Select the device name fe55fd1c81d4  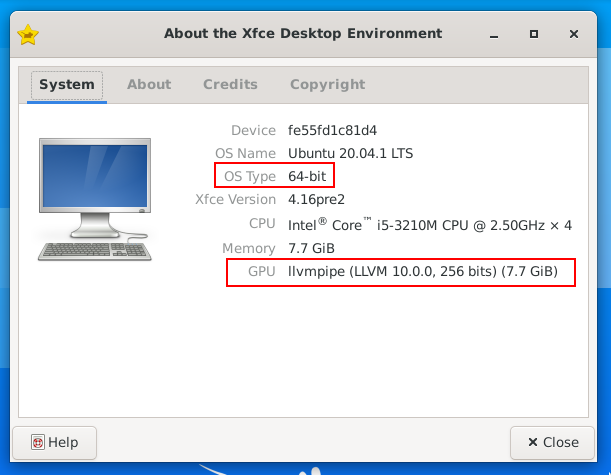[x=332, y=130]
